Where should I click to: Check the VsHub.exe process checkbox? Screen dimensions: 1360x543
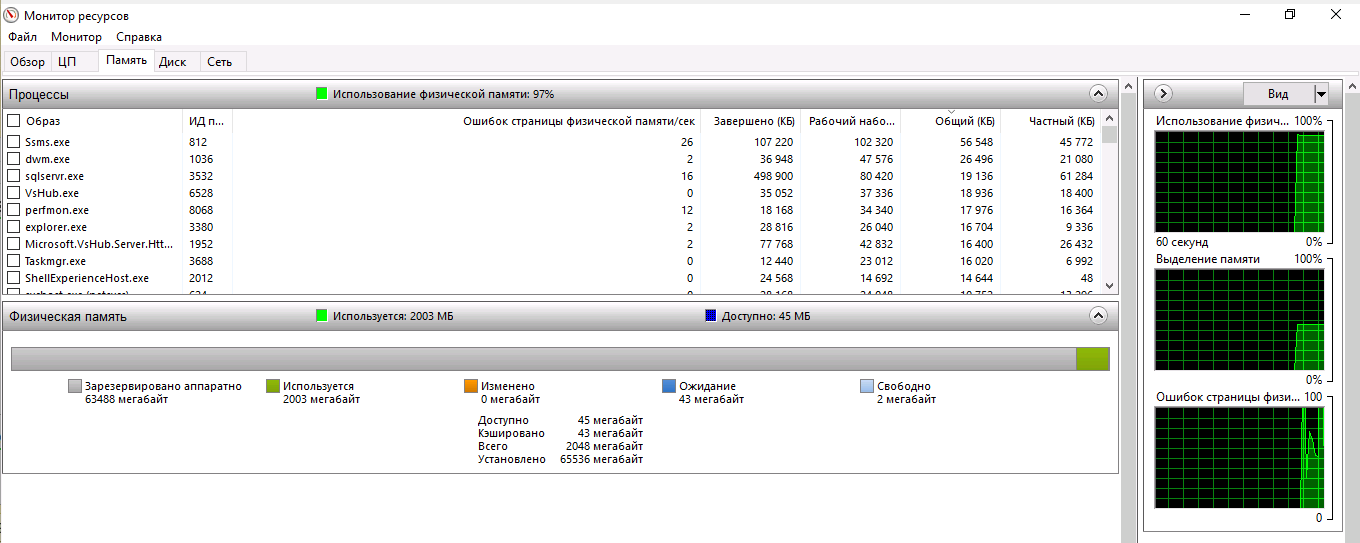pyautogui.click(x=14, y=193)
